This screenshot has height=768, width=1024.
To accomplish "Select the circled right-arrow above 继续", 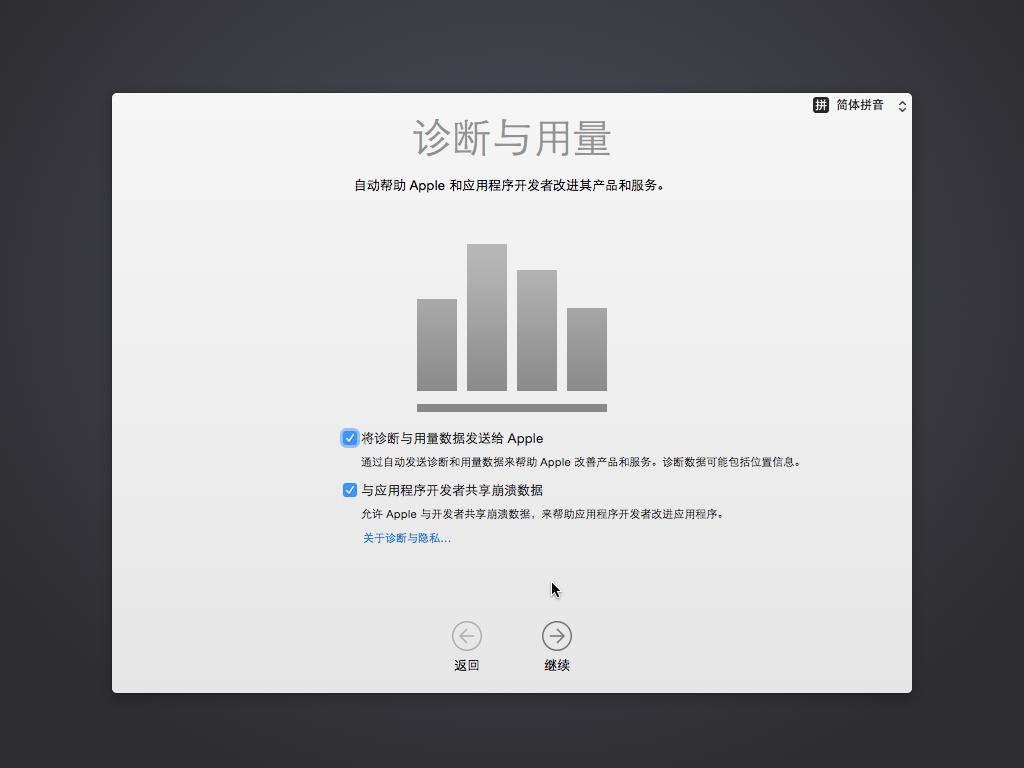I will 557,635.
